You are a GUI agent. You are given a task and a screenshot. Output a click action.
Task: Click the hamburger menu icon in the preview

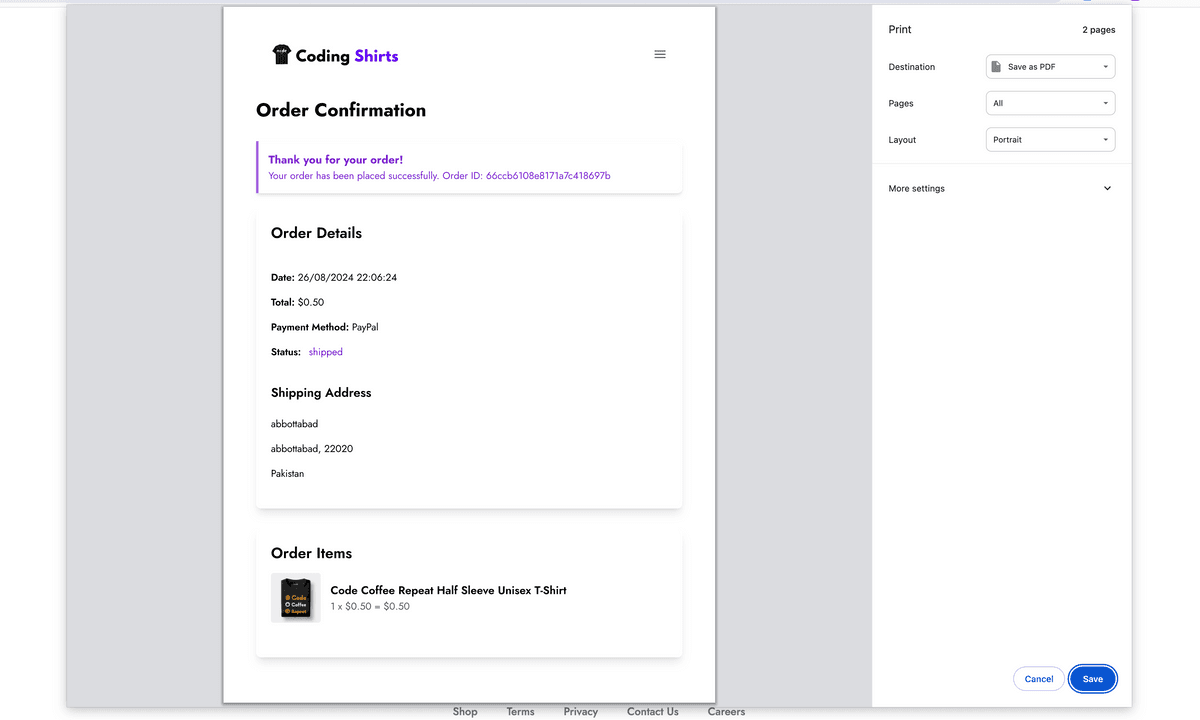[x=660, y=54]
